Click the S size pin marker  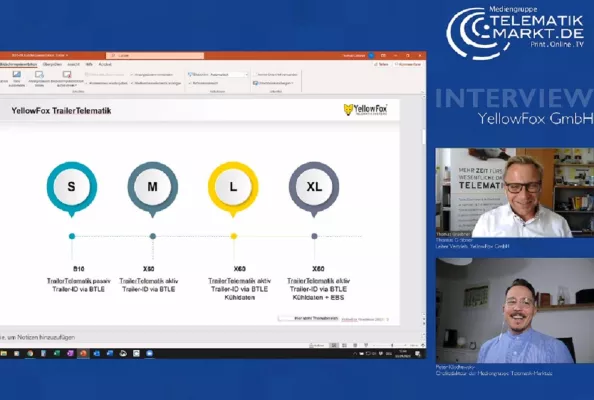coord(72,189)
